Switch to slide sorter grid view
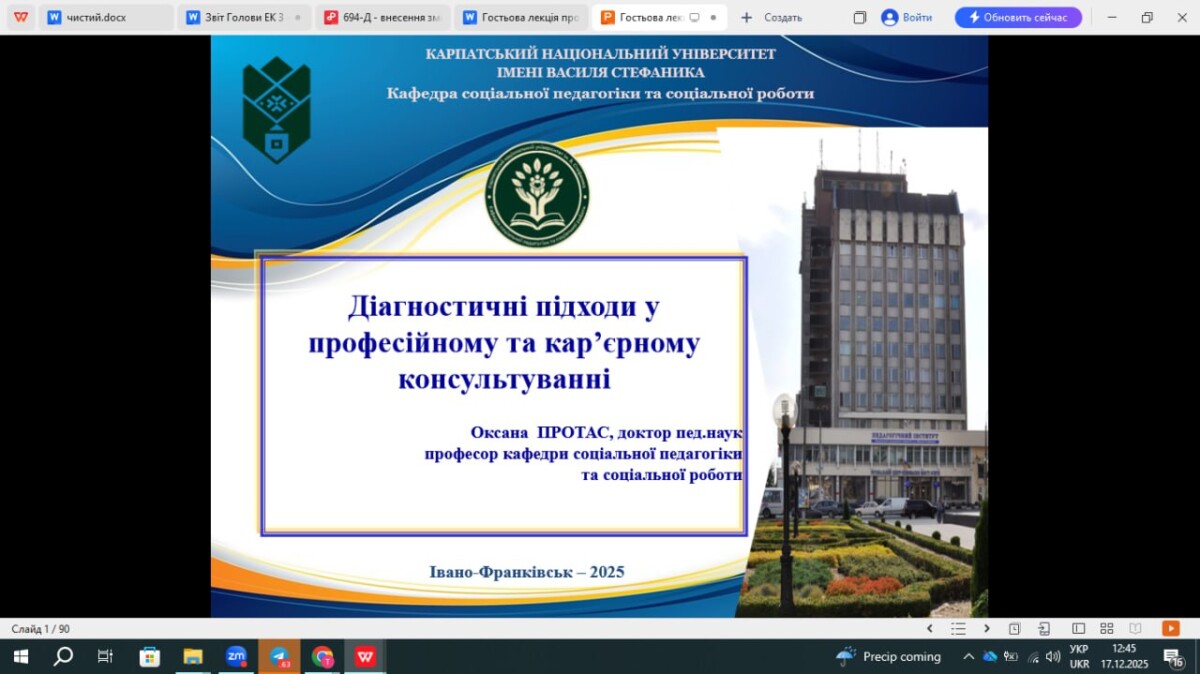Viewport: 1200px width, 674px height. 1106,629
